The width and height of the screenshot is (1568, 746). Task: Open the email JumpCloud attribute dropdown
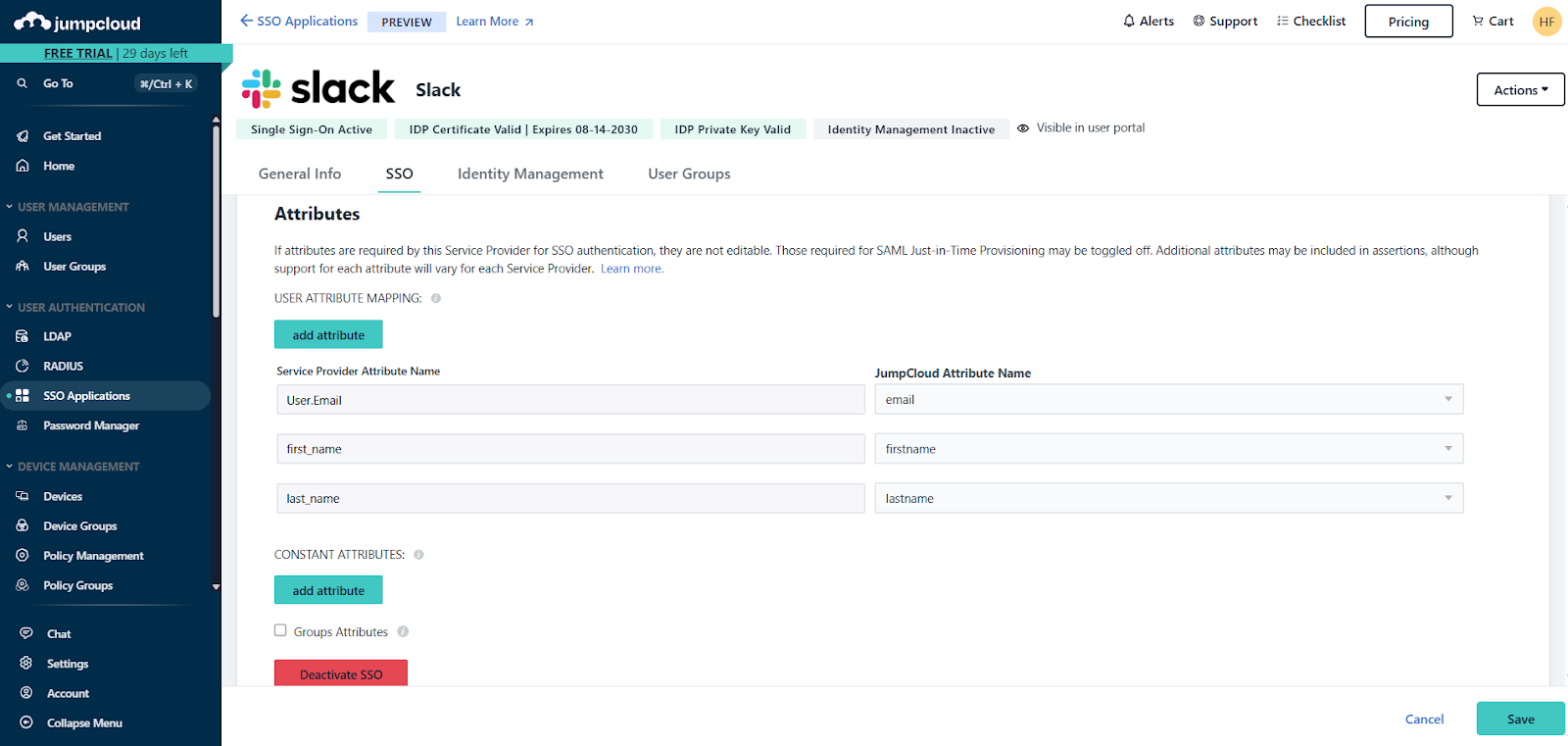pyautogui.click(x=1169, y=399)
